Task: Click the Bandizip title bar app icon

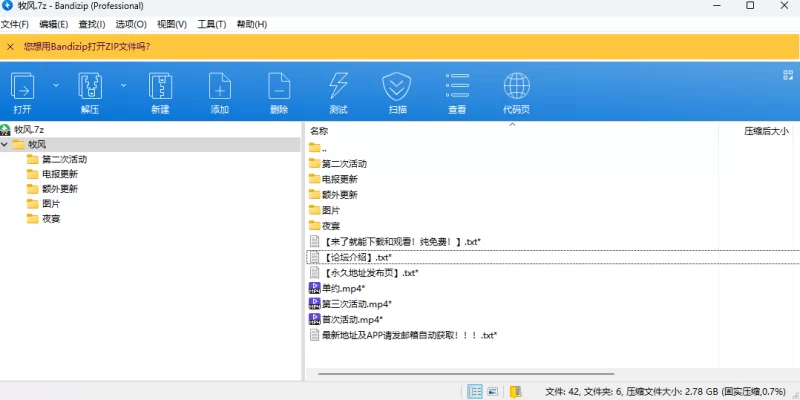Action: click(8, 6)
